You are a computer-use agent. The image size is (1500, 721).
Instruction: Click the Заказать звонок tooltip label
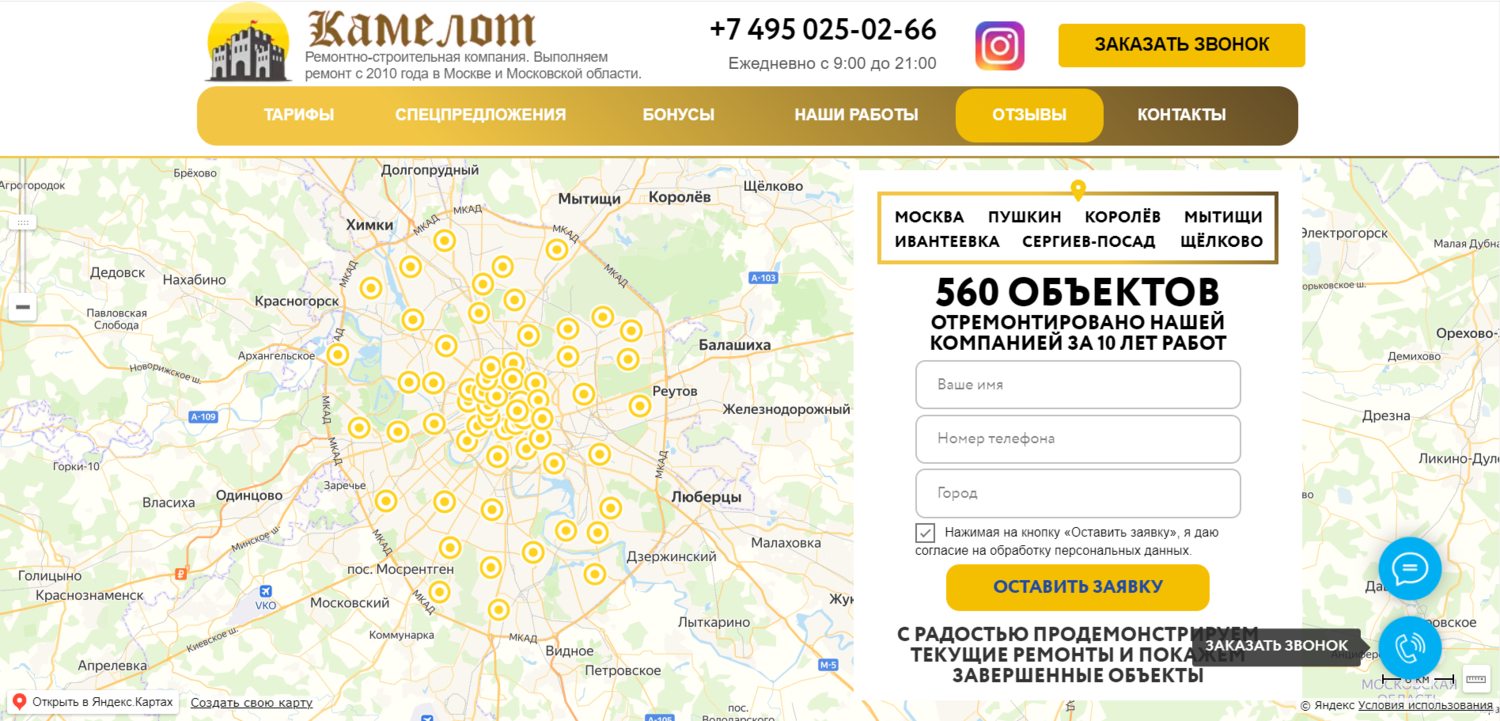(x=1276, y=646)
